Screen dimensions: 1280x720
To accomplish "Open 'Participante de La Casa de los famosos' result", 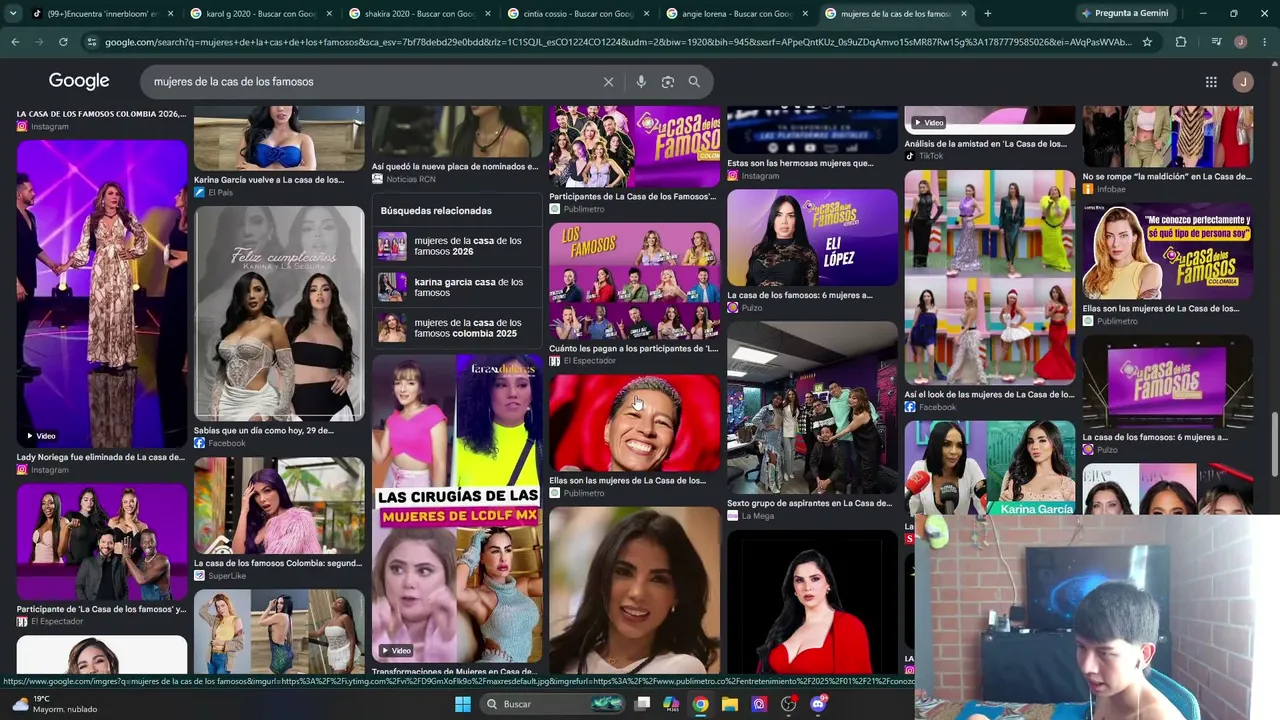I will click(x=101, y=609).
